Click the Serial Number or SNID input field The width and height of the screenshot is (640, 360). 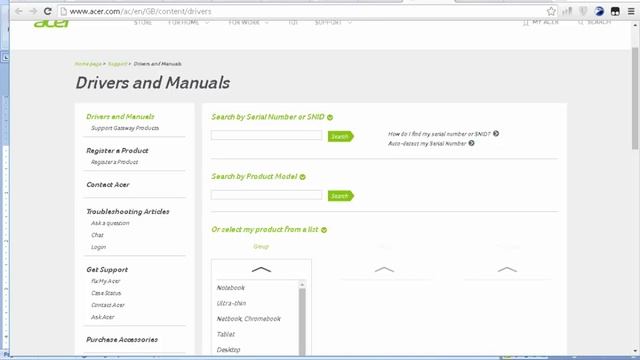coord(266,136)
